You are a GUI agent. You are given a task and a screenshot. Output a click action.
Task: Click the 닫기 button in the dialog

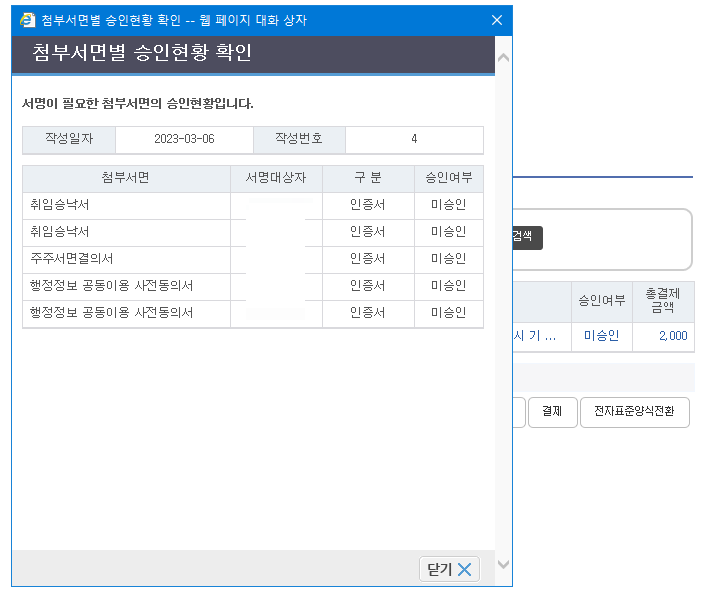[x=449, y=569]
